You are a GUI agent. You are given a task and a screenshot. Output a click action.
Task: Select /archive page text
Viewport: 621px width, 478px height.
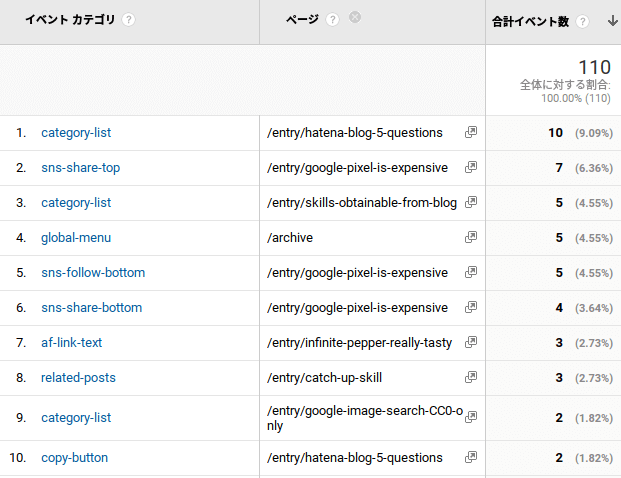click(290, 238)
